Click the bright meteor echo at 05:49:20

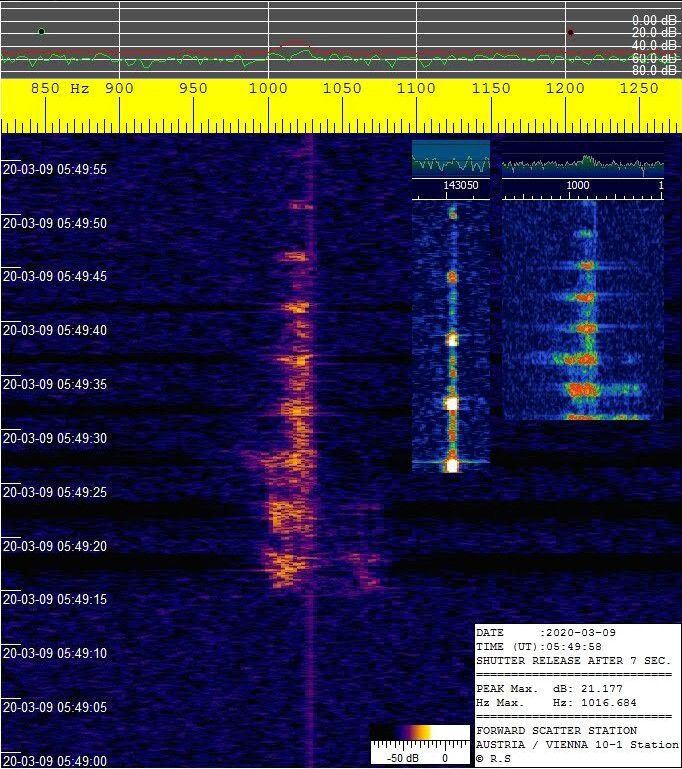click(288, 567)
